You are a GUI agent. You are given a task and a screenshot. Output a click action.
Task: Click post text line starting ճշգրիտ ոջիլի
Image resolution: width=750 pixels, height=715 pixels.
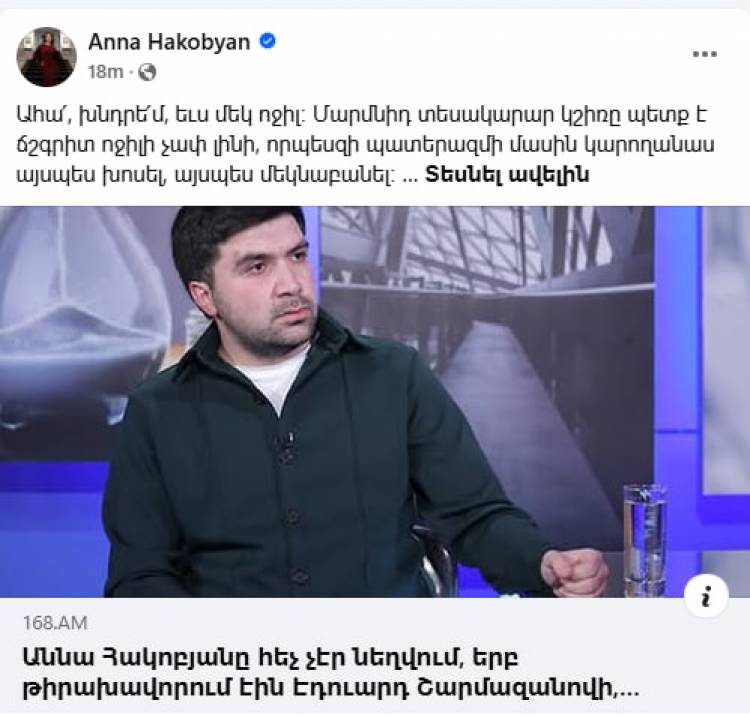point(365,145)
